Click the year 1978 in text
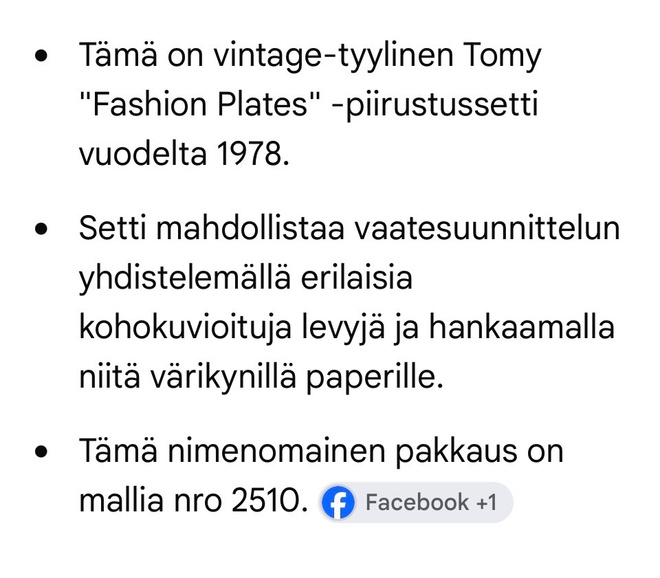 pyautogui.click(x=249, y=154)
